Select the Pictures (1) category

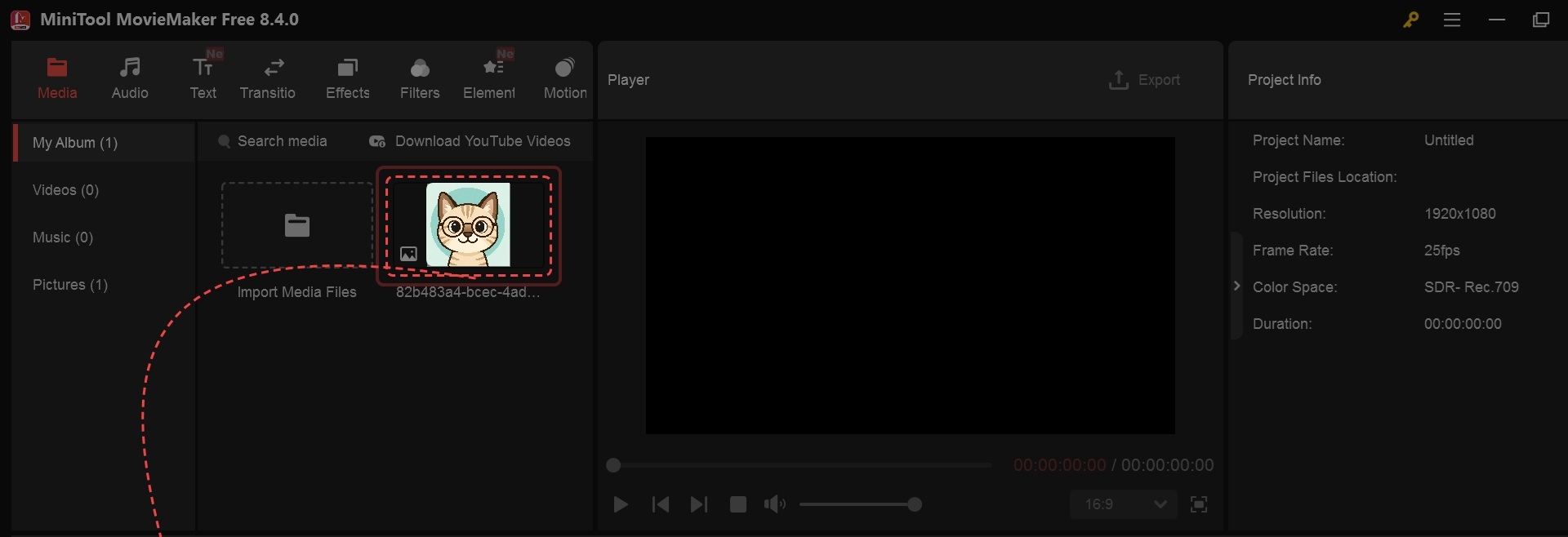(70, 285)
